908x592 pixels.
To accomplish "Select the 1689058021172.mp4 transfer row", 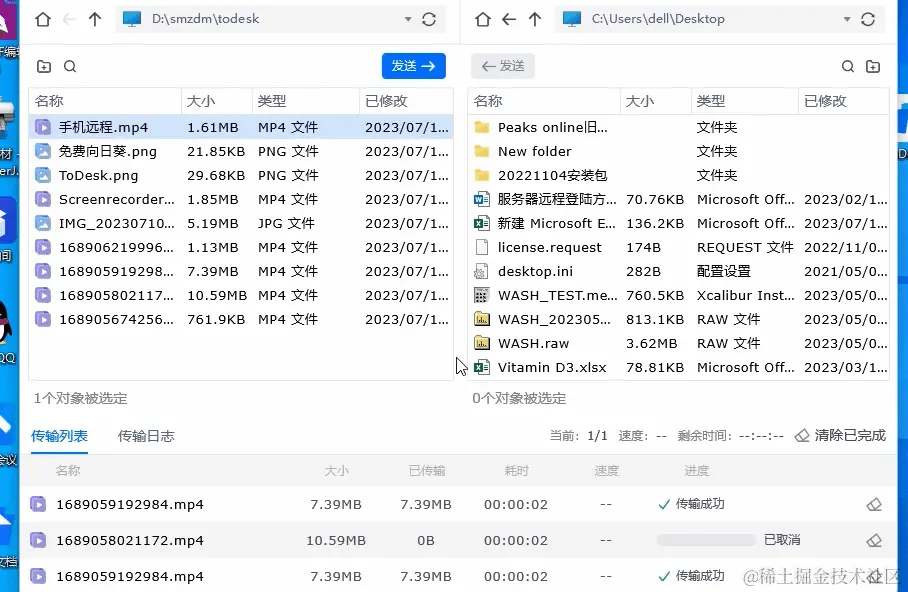I will point(459,540).
